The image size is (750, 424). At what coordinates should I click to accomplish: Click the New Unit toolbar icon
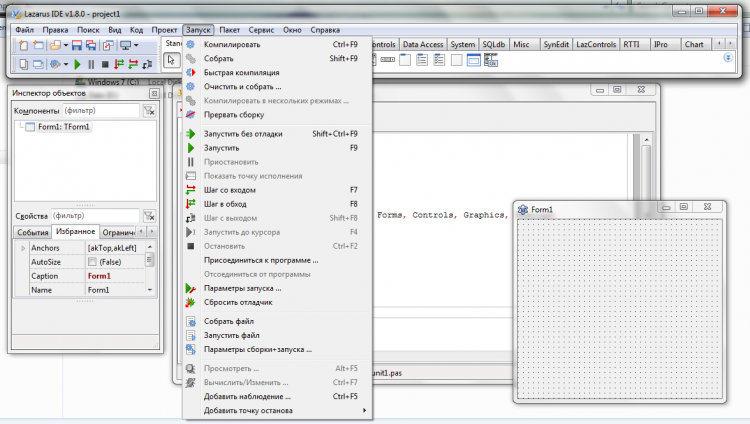(23, 45)
